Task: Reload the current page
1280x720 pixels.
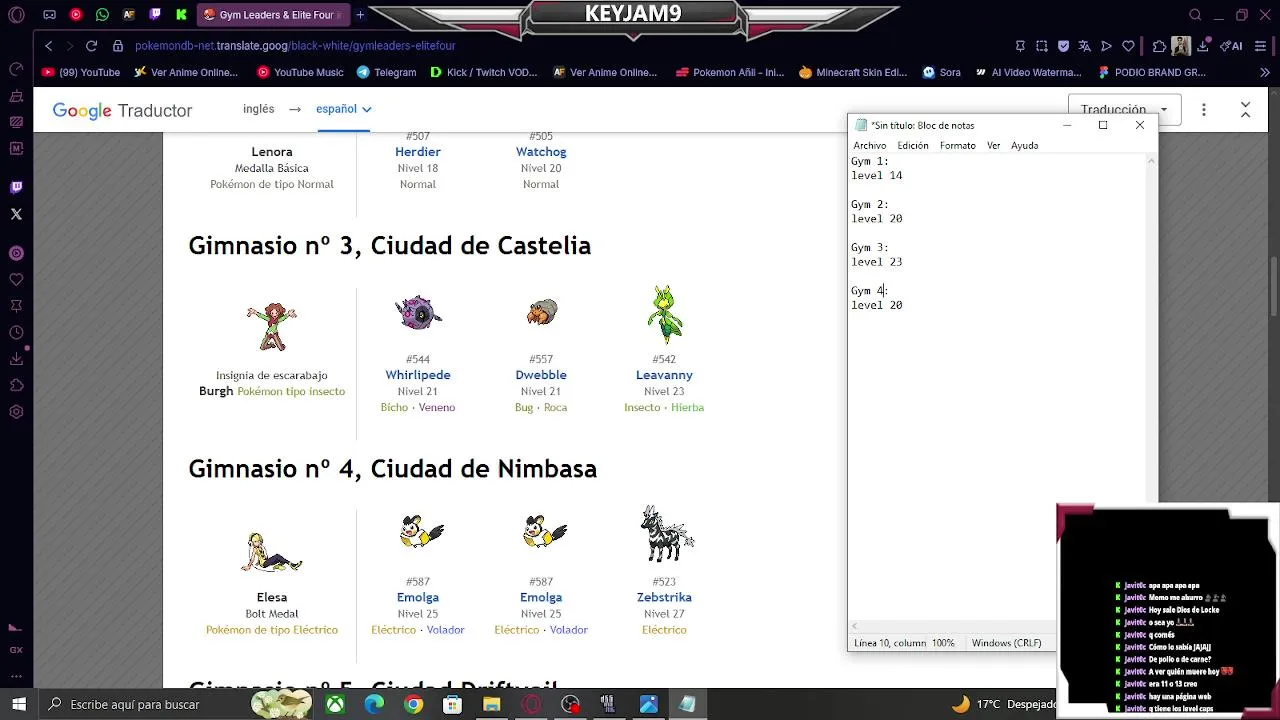Action: pyautogui.click(x=91, y=46)
